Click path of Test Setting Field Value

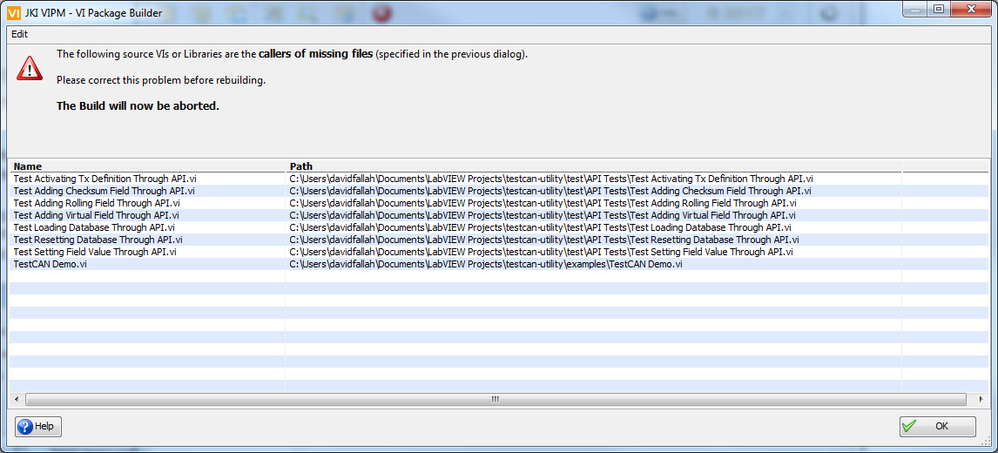541,251
